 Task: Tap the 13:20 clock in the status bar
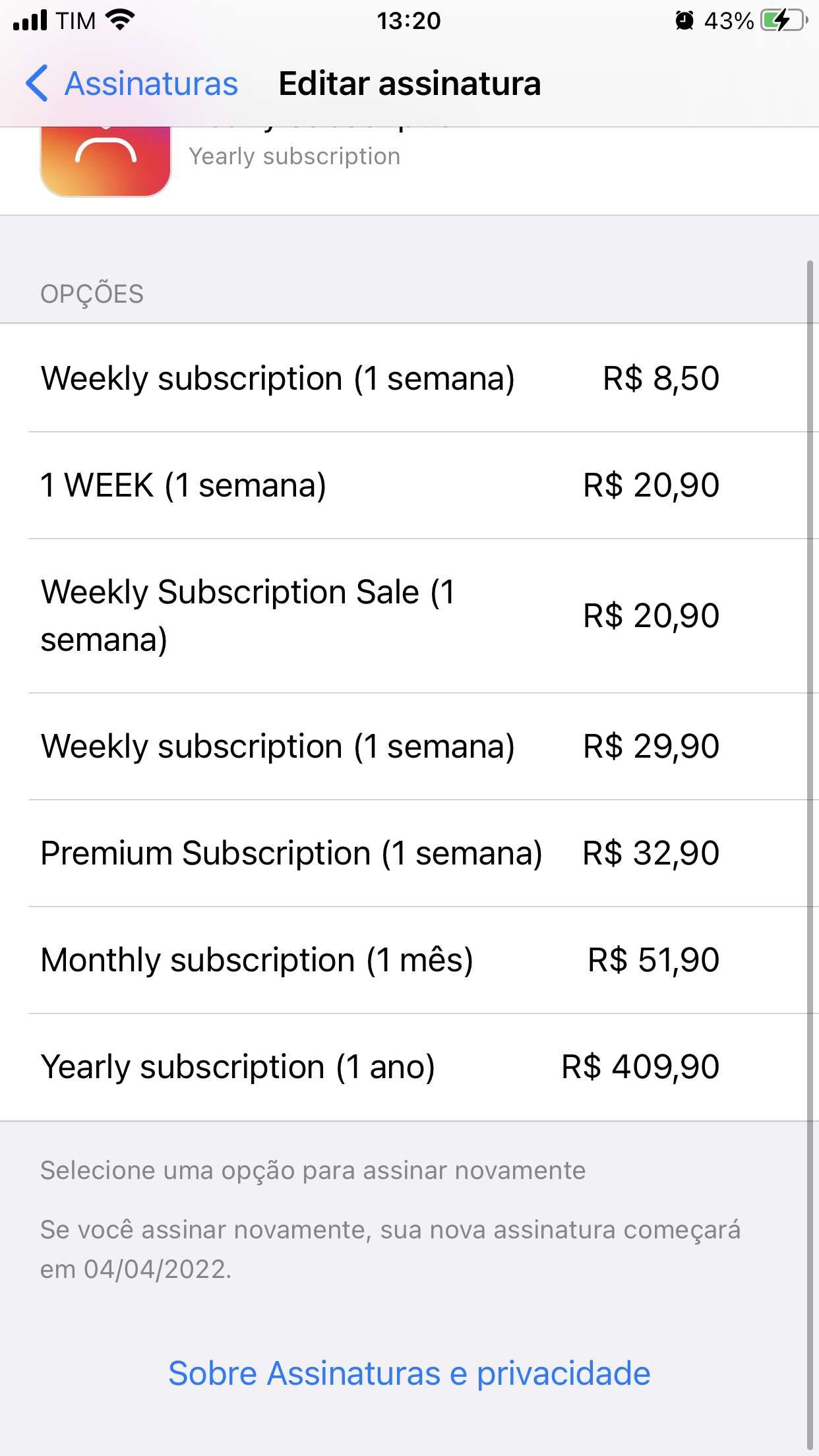point(409,21)
